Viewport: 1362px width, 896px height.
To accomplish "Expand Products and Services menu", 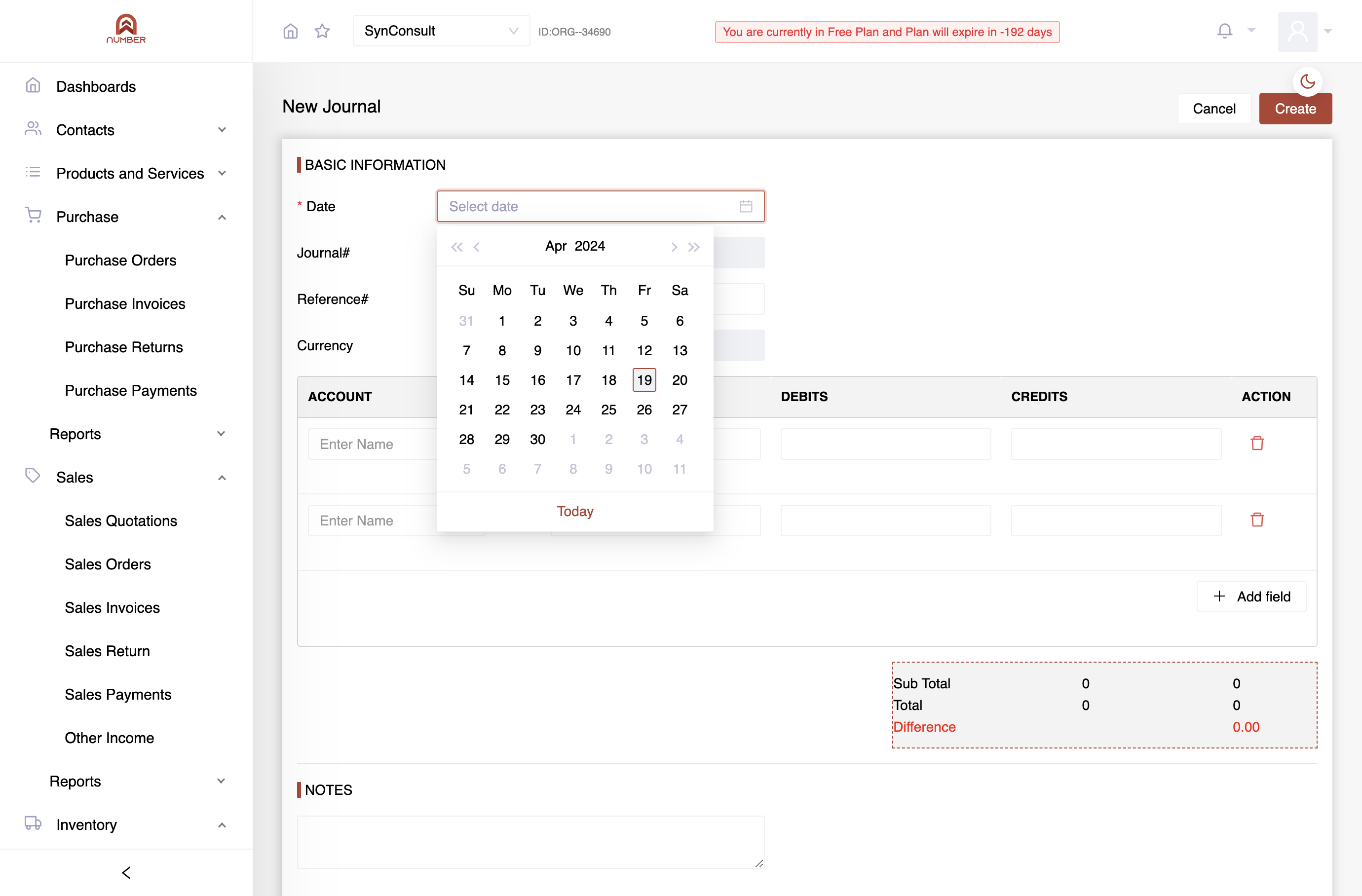I will (x=126, y=173).
